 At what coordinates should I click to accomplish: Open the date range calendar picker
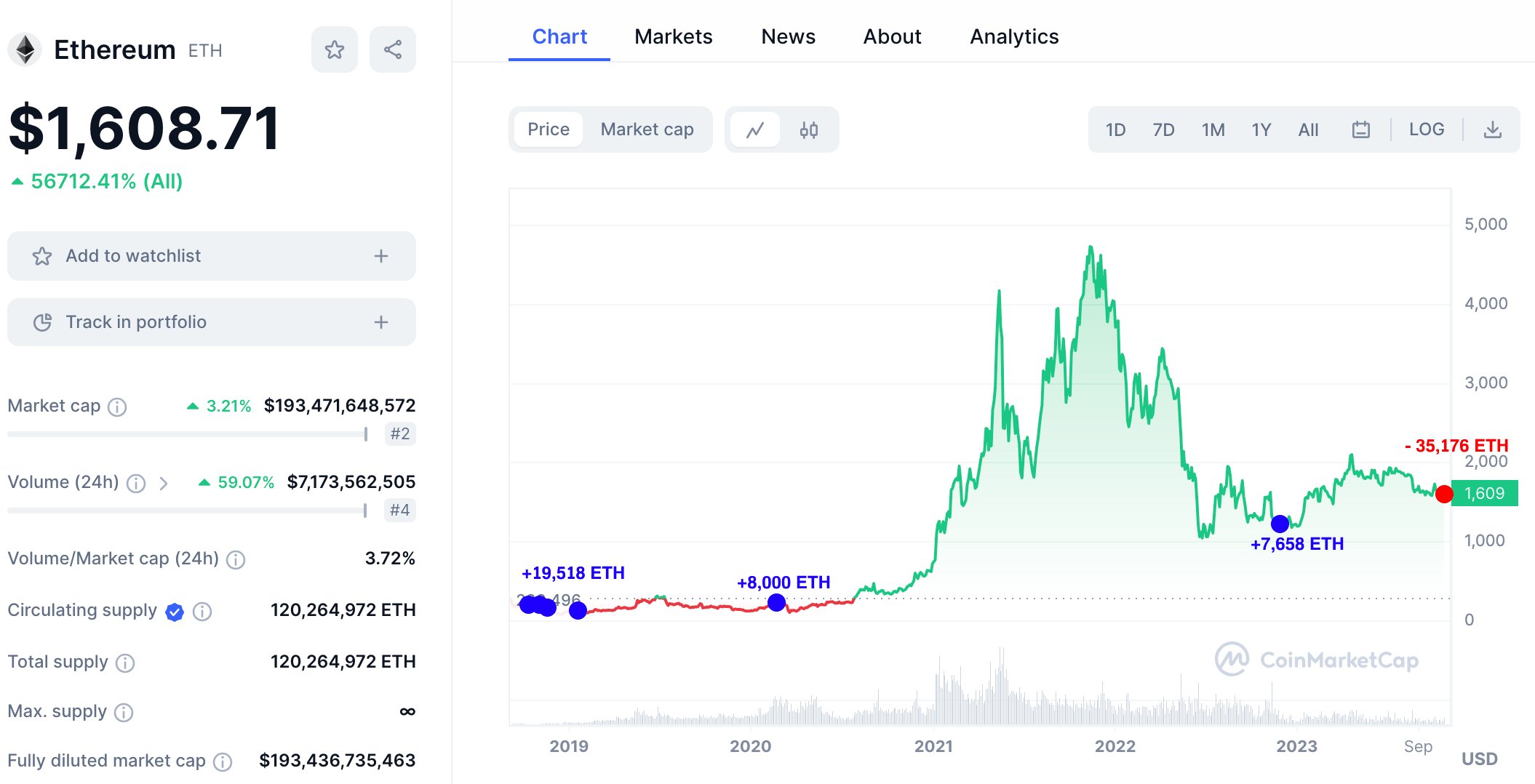pos(1361,129)
